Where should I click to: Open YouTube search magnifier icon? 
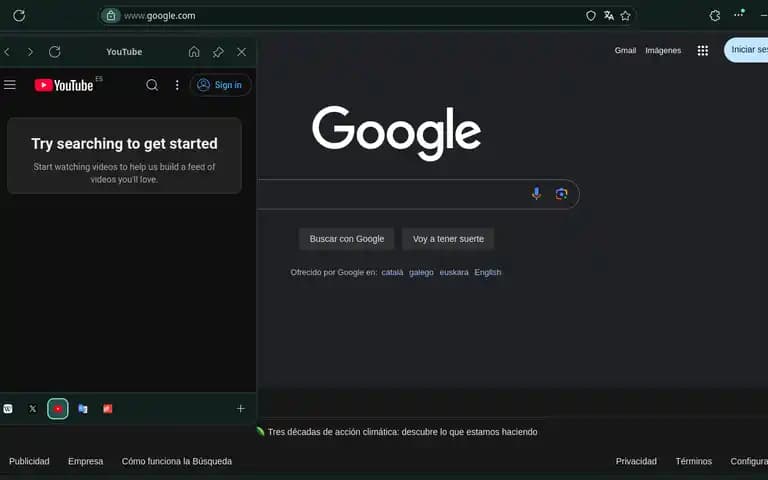152,85
